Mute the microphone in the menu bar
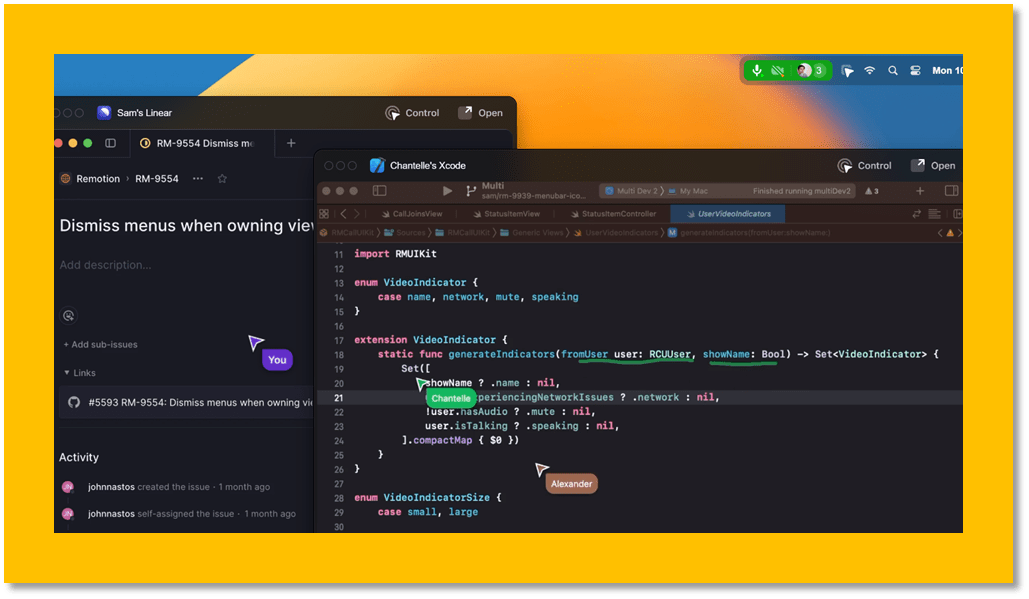 click(757, 71)
